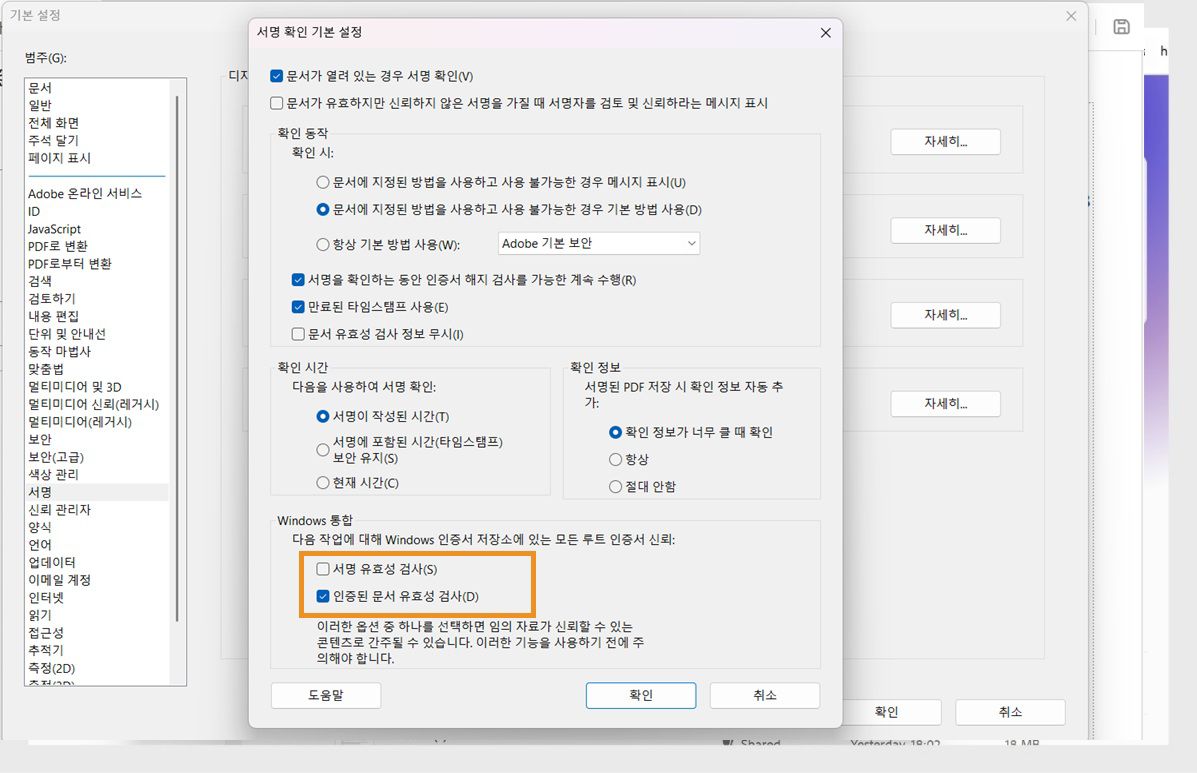Click the topmost 자세히 button
Screen dimensions: 1197x773
coord(944,141)
